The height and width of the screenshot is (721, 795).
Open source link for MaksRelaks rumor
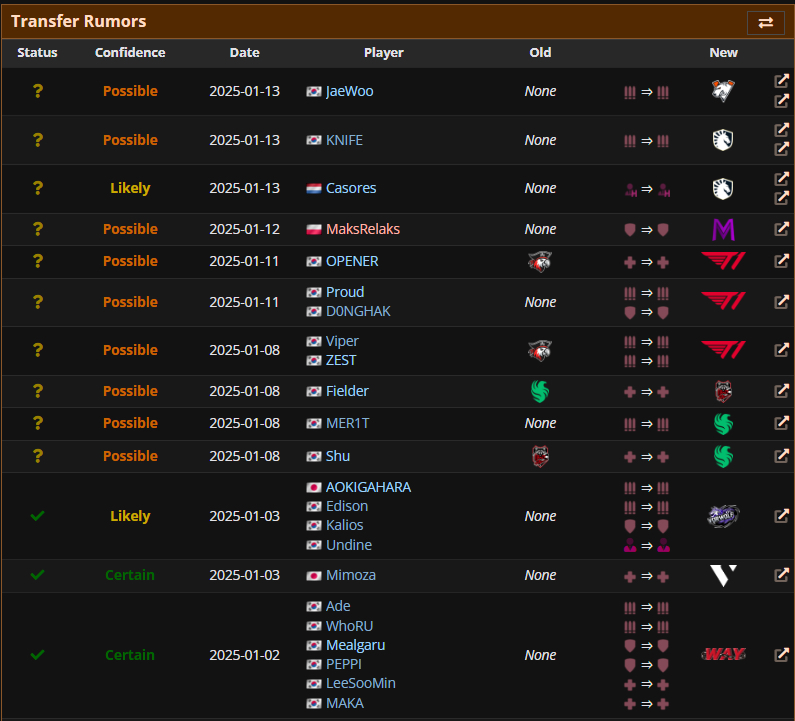coord(781,229)
